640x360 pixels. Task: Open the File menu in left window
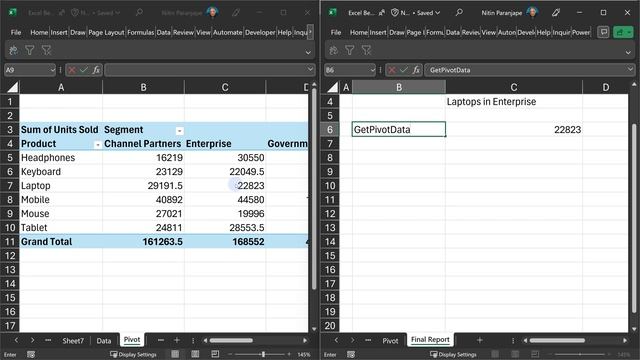pos(16,32)
